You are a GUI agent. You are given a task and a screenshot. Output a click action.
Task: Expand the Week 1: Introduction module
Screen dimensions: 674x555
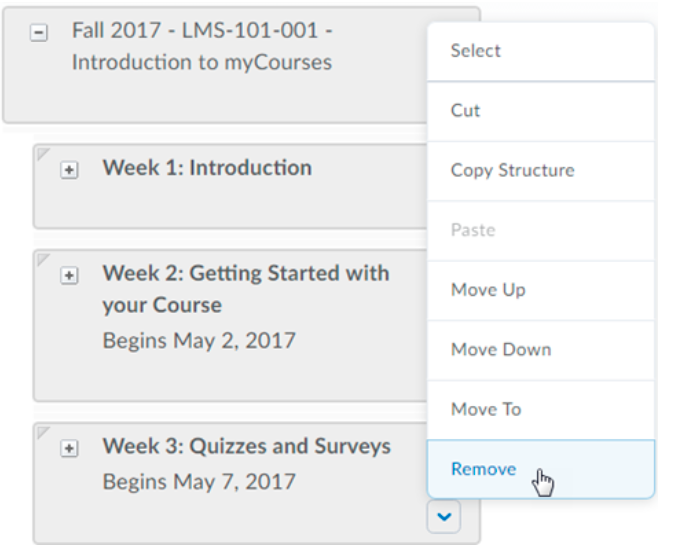point(69,170)
